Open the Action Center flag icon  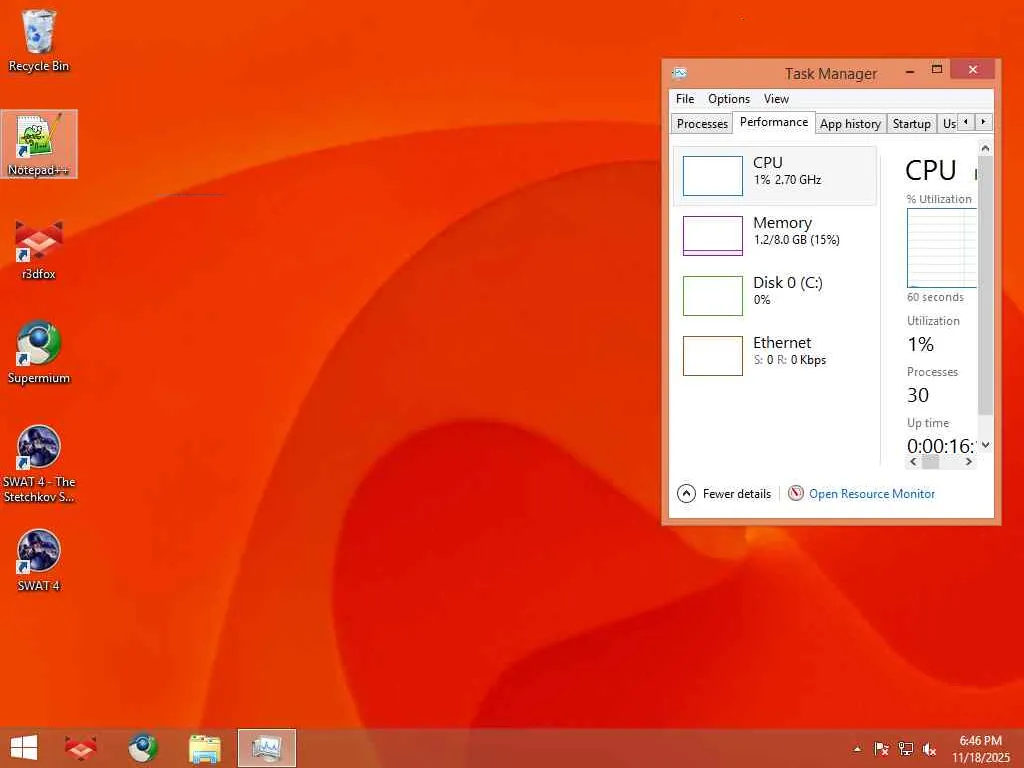point(881,749)
